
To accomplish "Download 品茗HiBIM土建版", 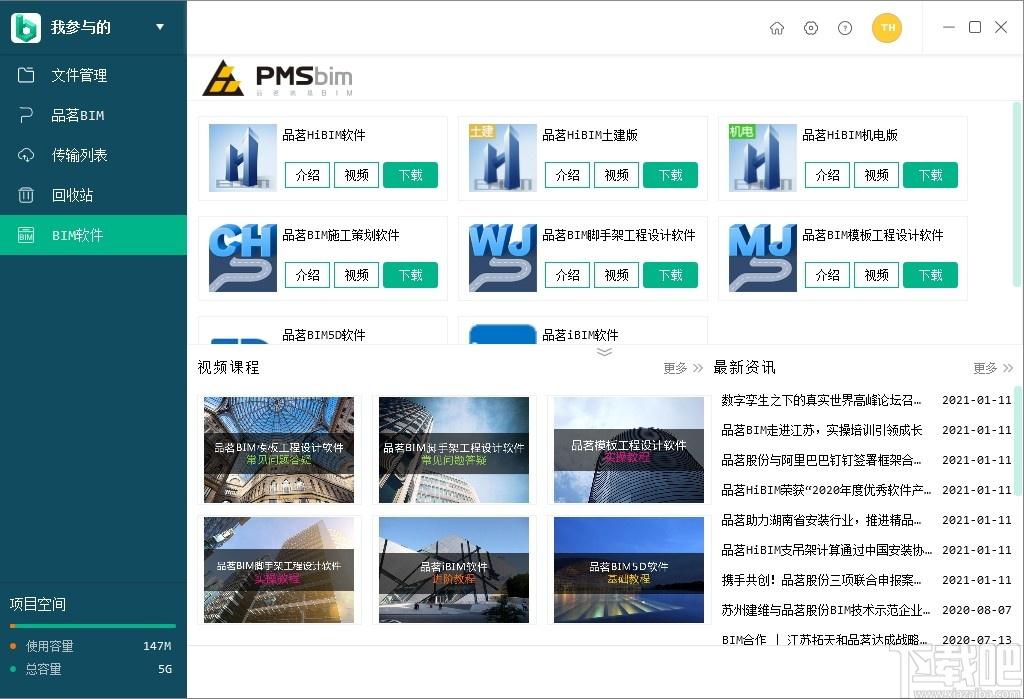I will tap(670, 175).
